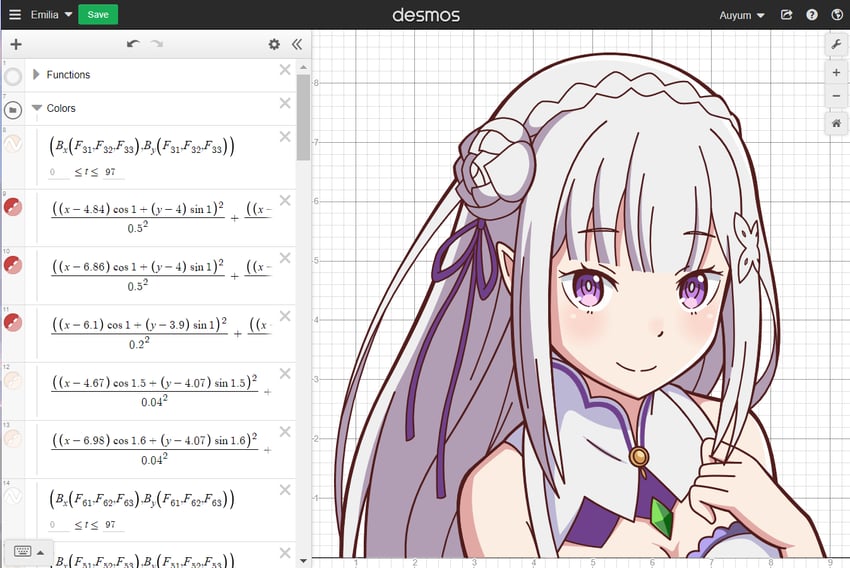Toggle red swatch of x−6.86 ellipse

click(13, 264)
